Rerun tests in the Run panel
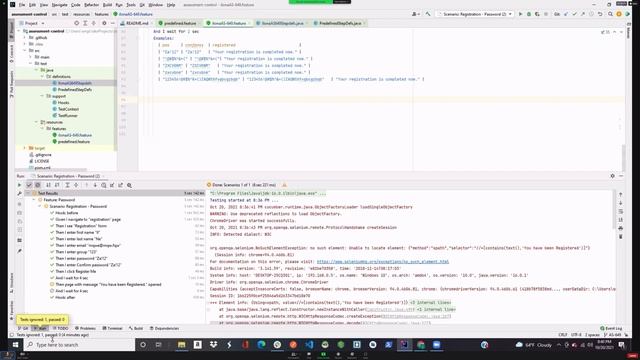This screenshot has width=640, height=360. 19,185
